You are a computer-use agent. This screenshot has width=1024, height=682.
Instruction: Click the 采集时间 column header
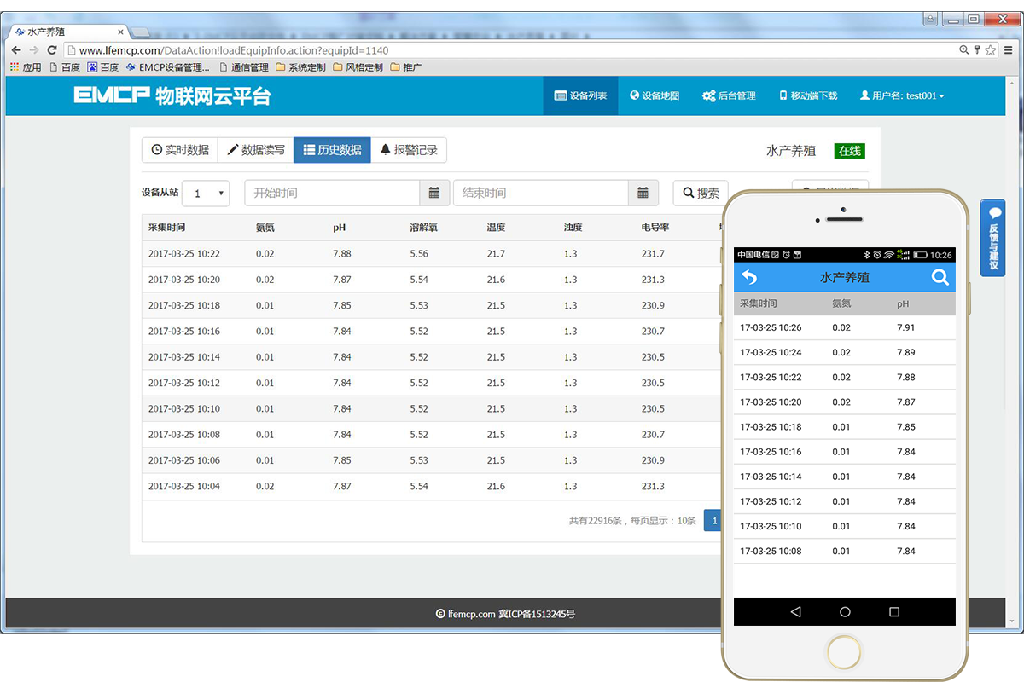(x=167, y=227)
